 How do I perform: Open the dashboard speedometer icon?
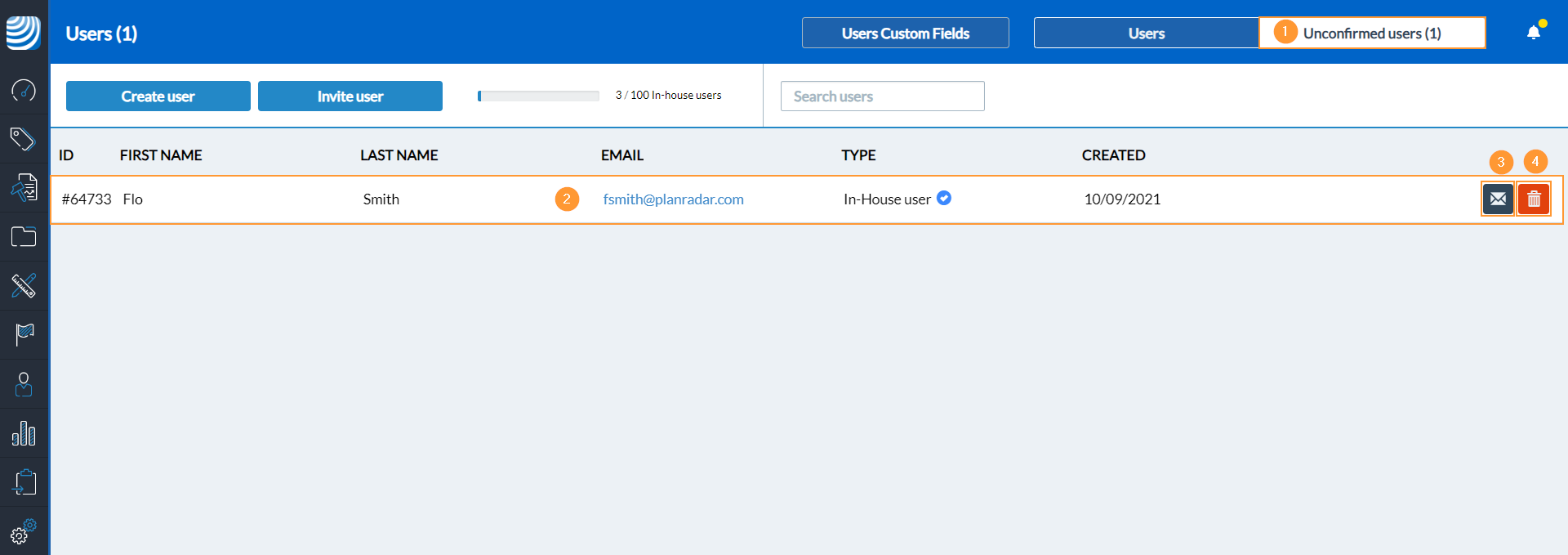(24, 90)
